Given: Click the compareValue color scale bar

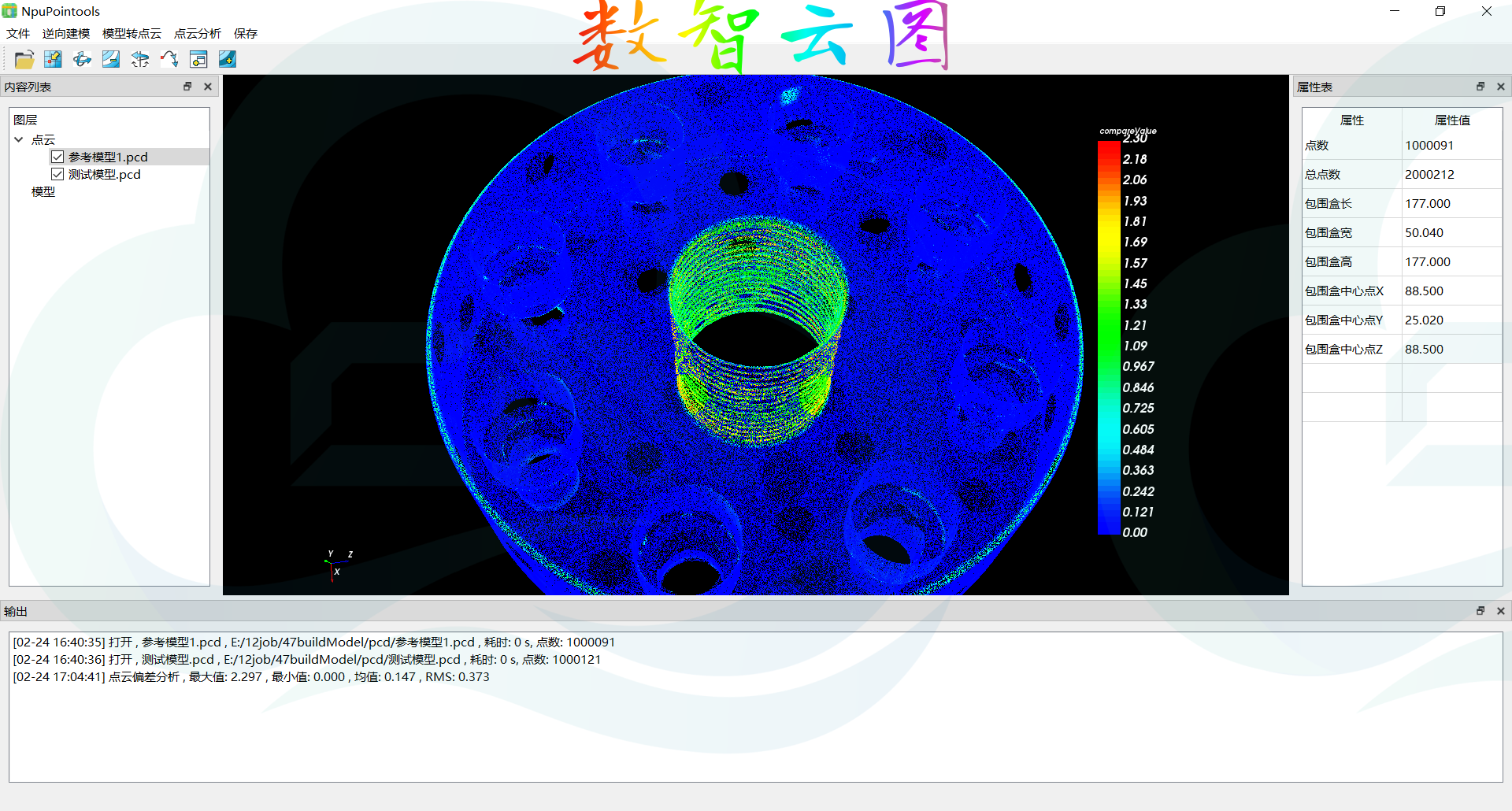Looking at the screenshot, I should point(1109,339).
